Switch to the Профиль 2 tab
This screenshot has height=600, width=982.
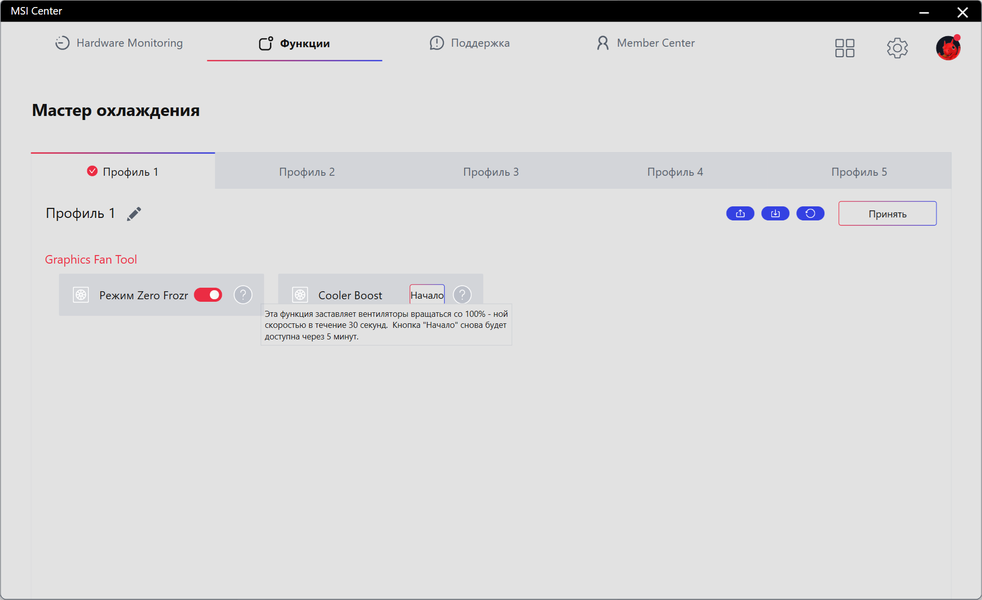click(307, 172)
